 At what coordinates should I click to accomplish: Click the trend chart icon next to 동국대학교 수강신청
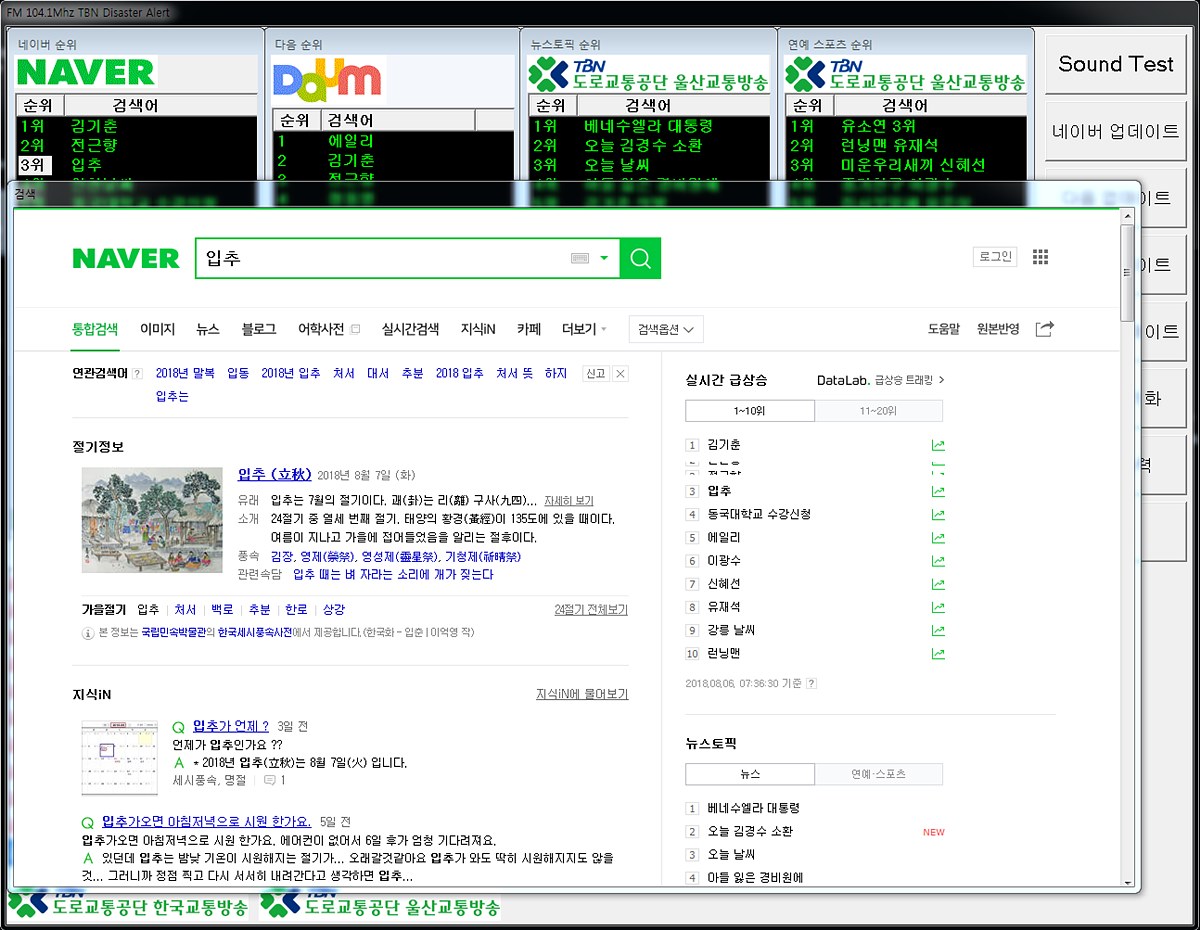(937, 515)
